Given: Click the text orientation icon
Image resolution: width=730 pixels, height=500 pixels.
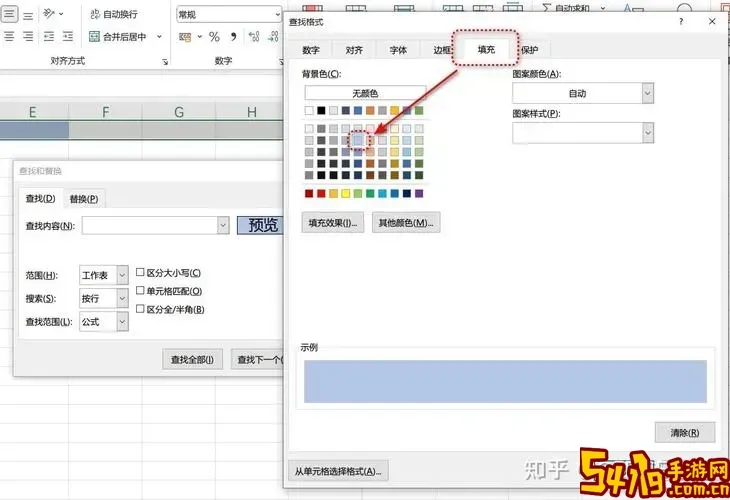Looking at the screenshot, I should point(49,14).
